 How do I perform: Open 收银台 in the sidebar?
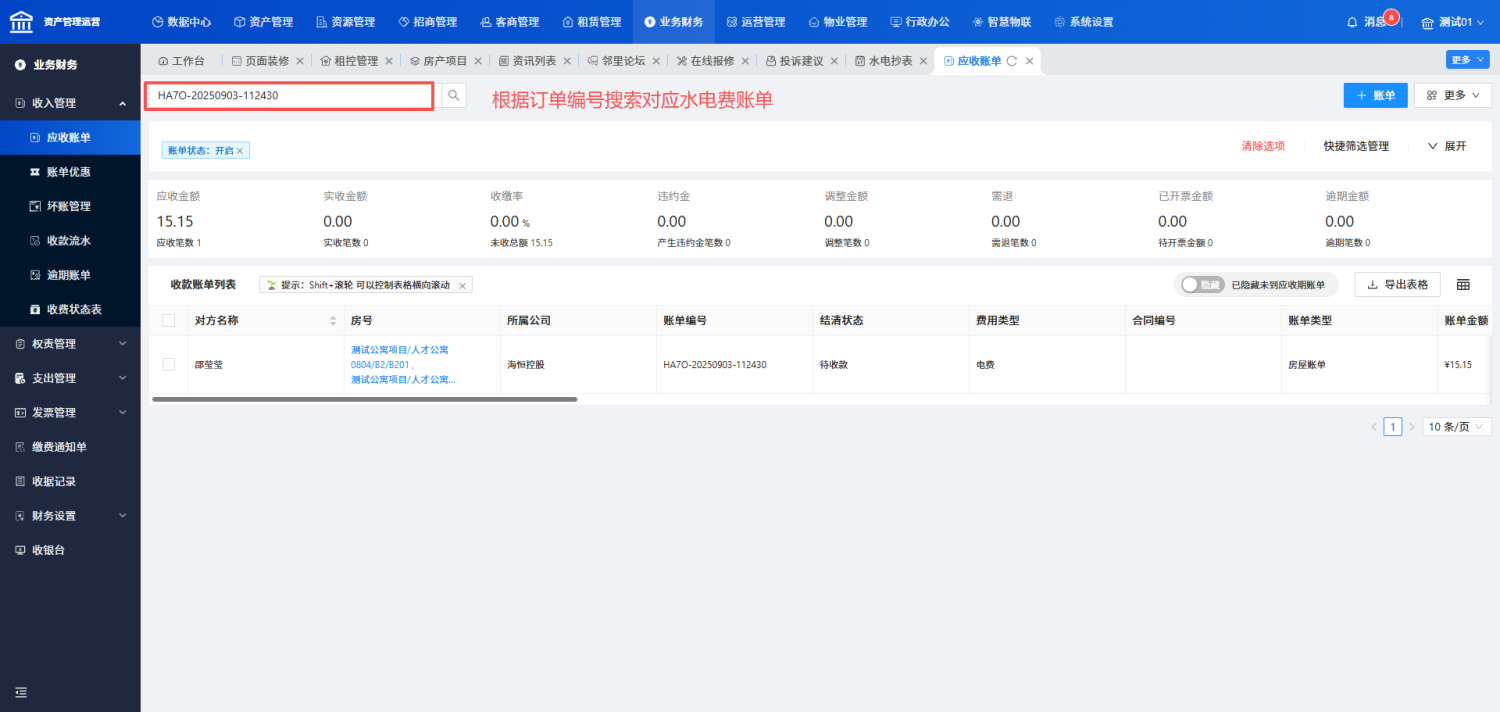tap(70, 550)
